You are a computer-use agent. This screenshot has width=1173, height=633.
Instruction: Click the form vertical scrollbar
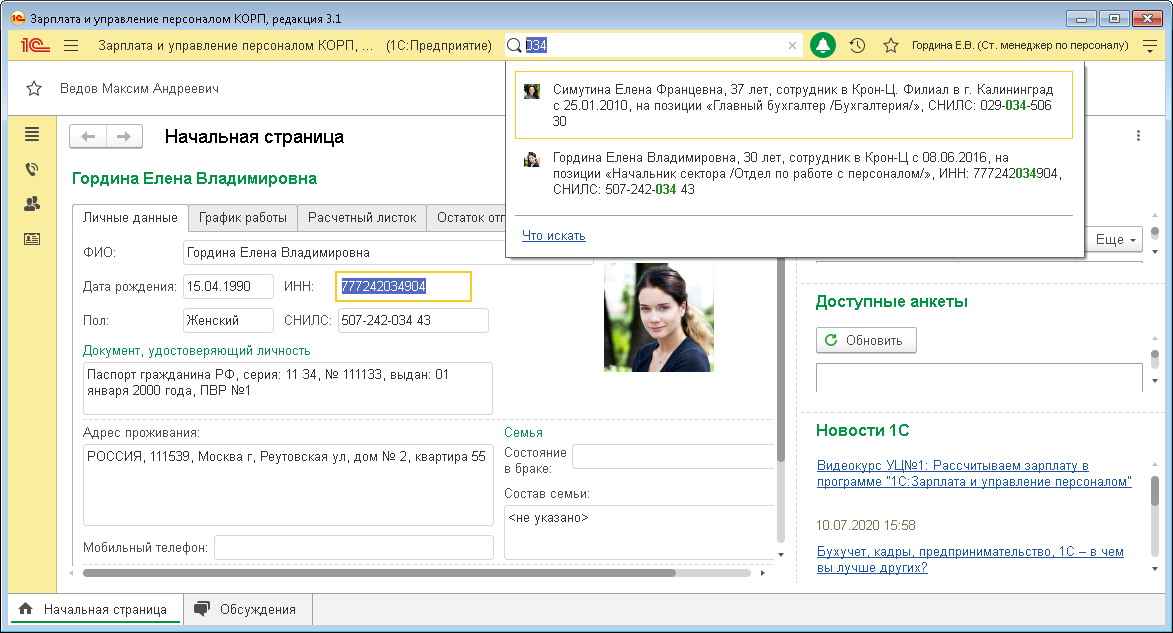(x=781, y=359)
